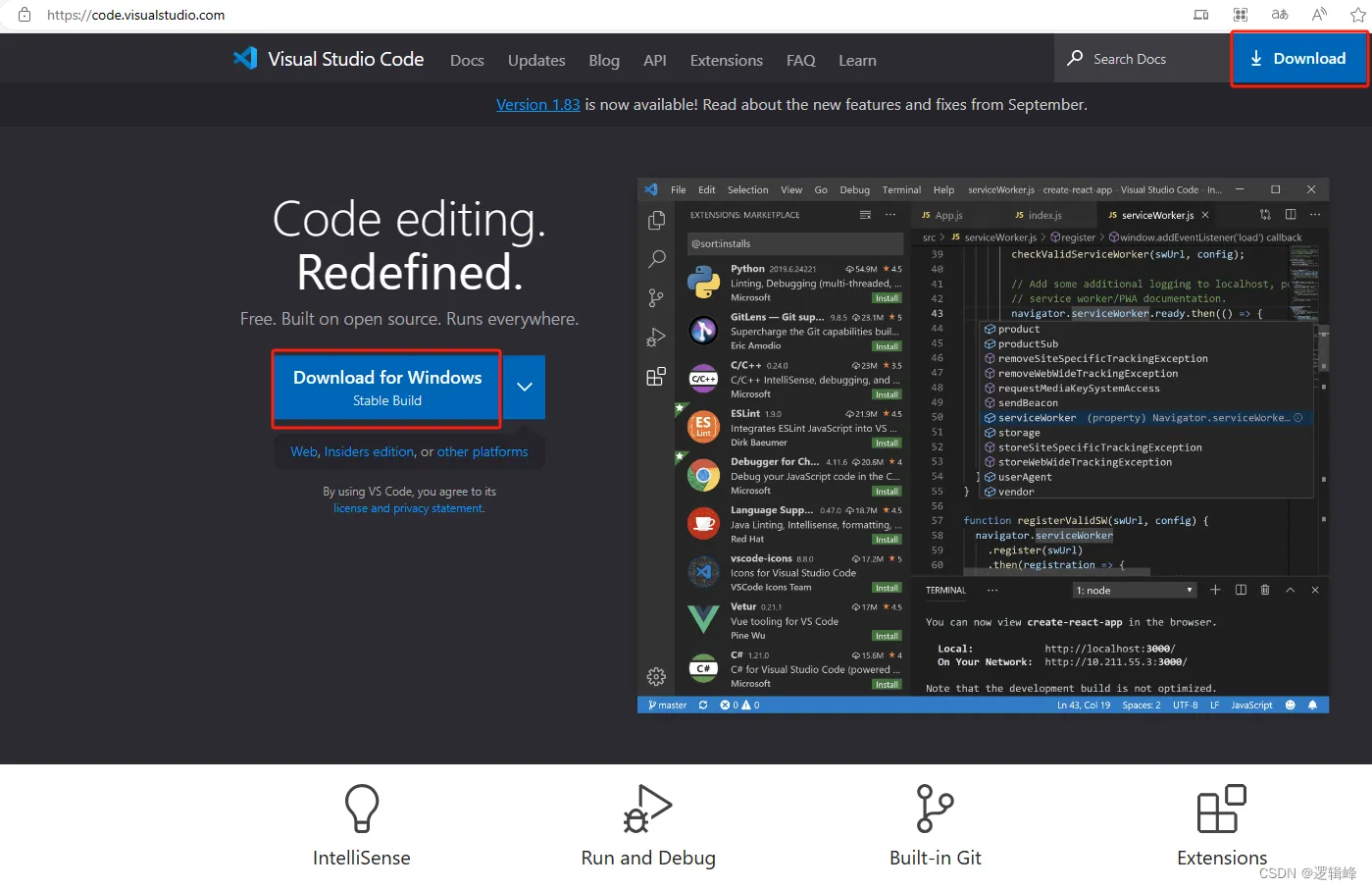This screenshot has height=889, width=1372.
Task: Click the @sort:installs extension search box
Action: click(x=794, y=243)
